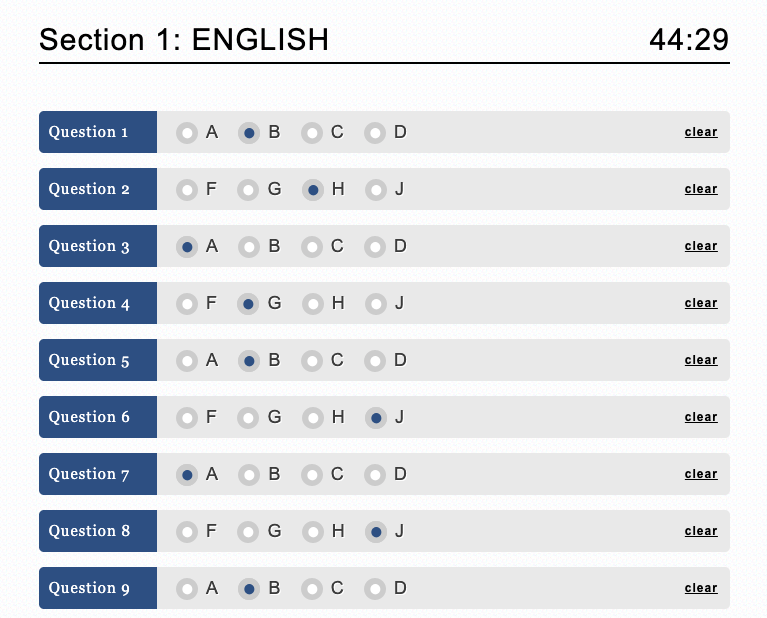Select option H for Question 4
The height and width of the screenshot is (618, 767).
313,304
